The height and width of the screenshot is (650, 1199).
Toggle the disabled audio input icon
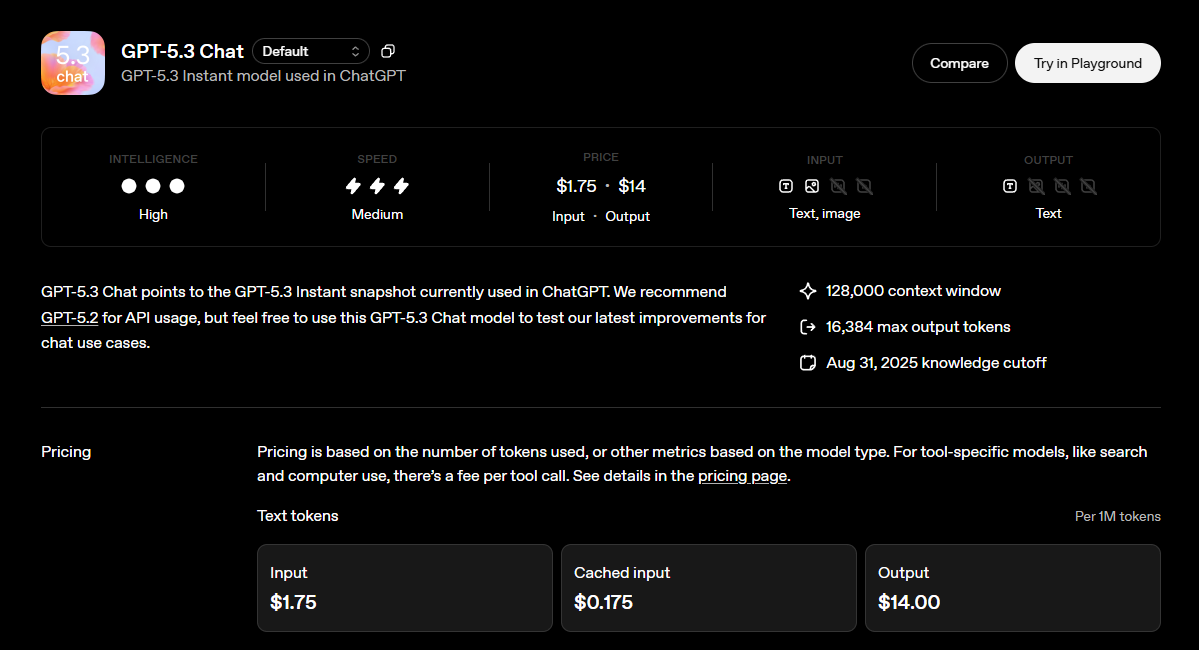pos(838,186)
